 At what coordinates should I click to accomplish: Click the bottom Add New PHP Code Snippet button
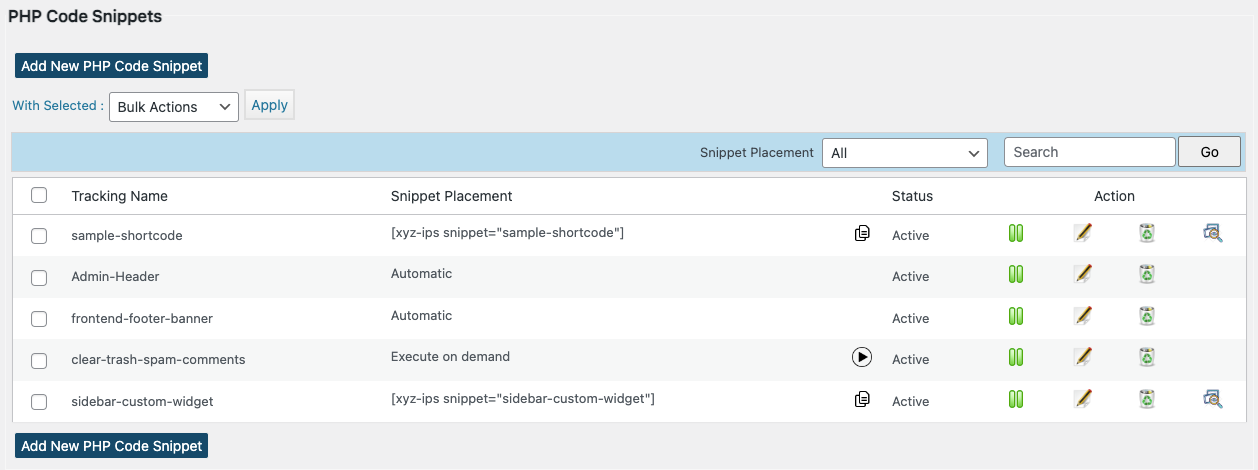tap(111, 446)
